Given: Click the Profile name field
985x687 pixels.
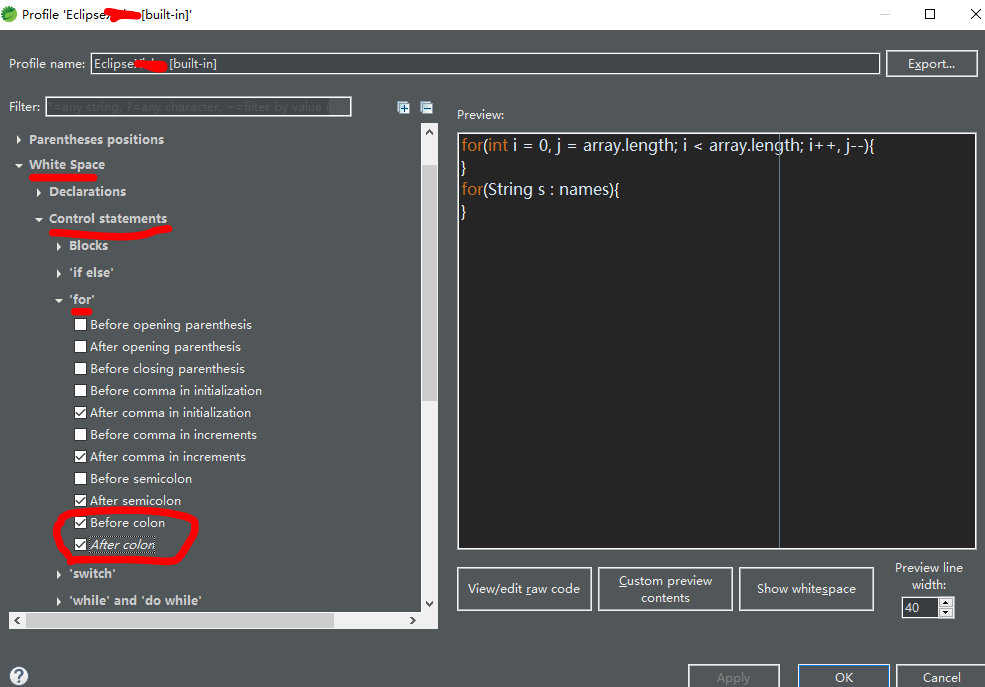Looking at the screenshot, I should point(485,63).
